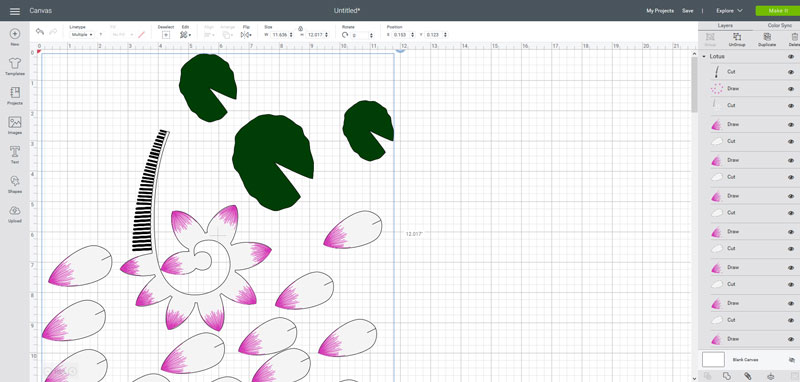Screen dimensions: 800x382
Task: Open the Projects panel in the sidebar
Action: coord(15,96)
